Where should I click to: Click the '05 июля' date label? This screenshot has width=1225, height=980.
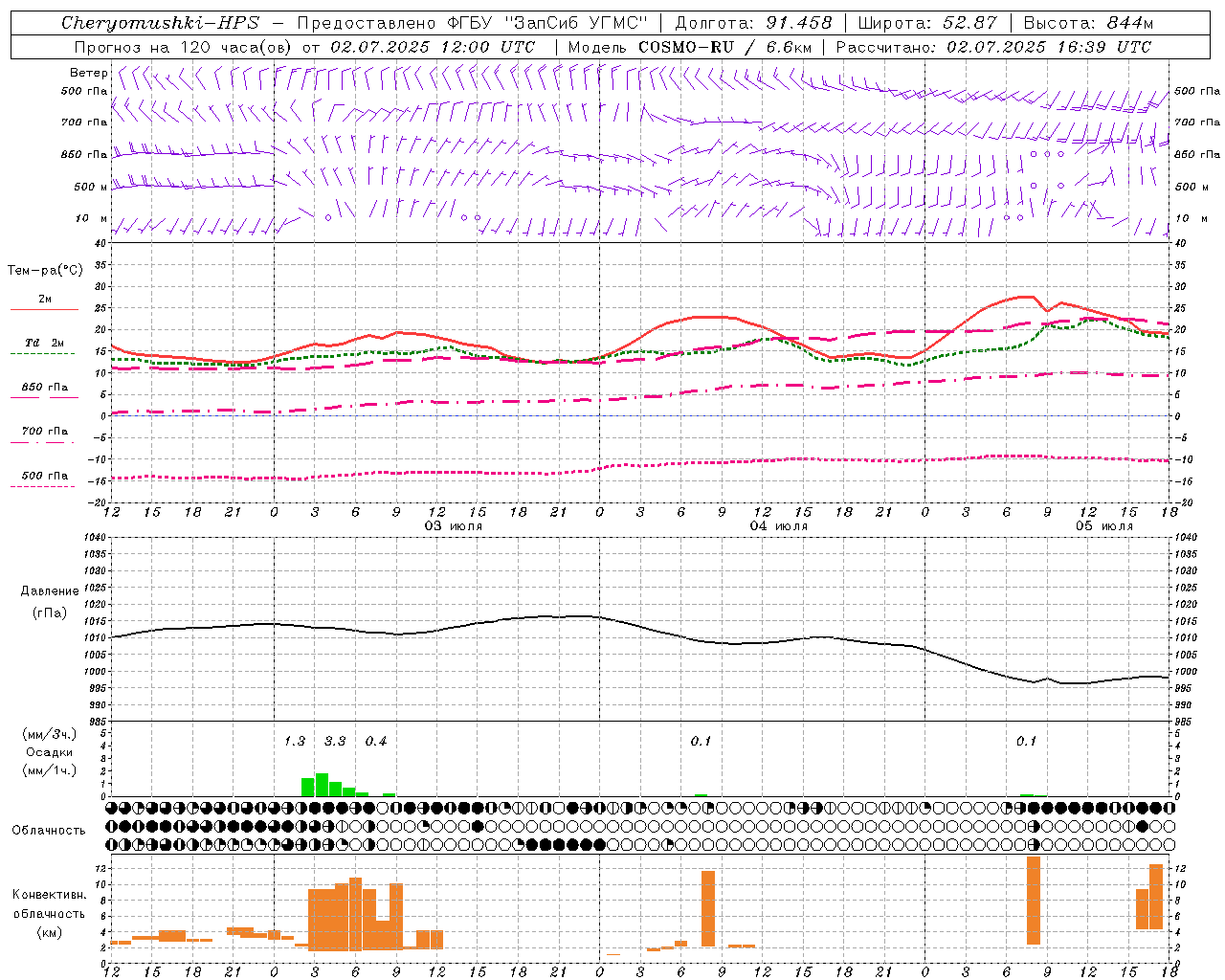pos(1104,526)
